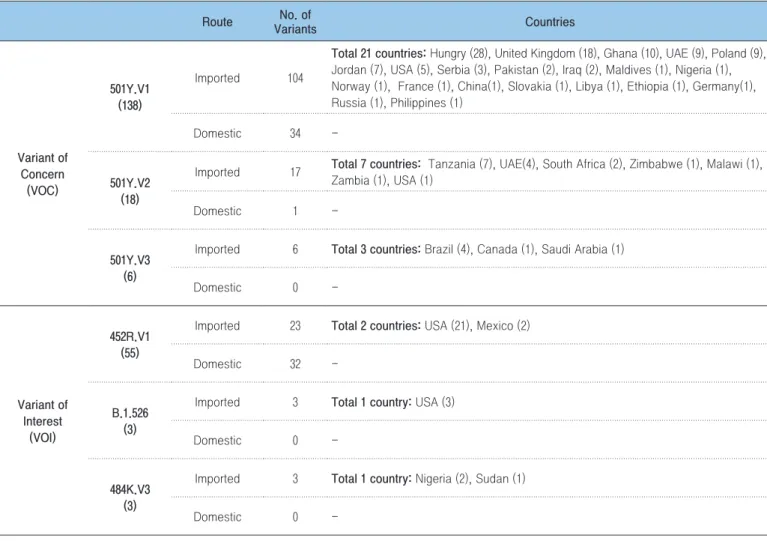This screenshot has width=767, height=541.
Task: Select the 'Variant of Concern (VOC)' label
Action: (x=43, y=174)
